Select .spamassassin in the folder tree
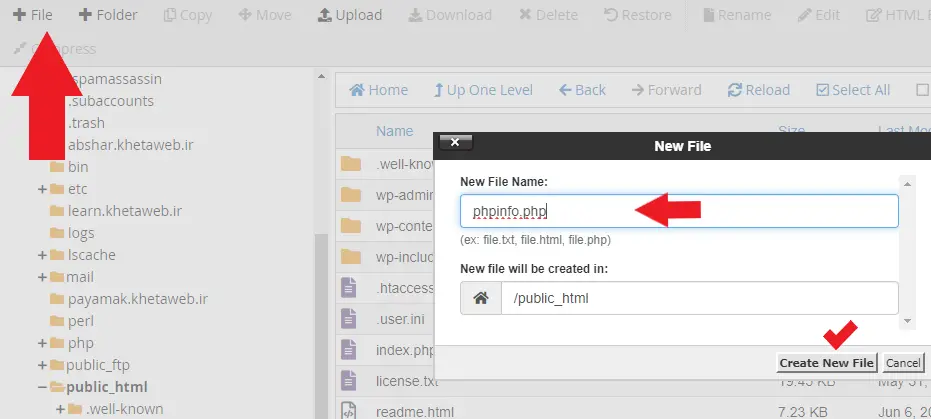This screenshot has height=419, width=931. click(x=113, y=79)
